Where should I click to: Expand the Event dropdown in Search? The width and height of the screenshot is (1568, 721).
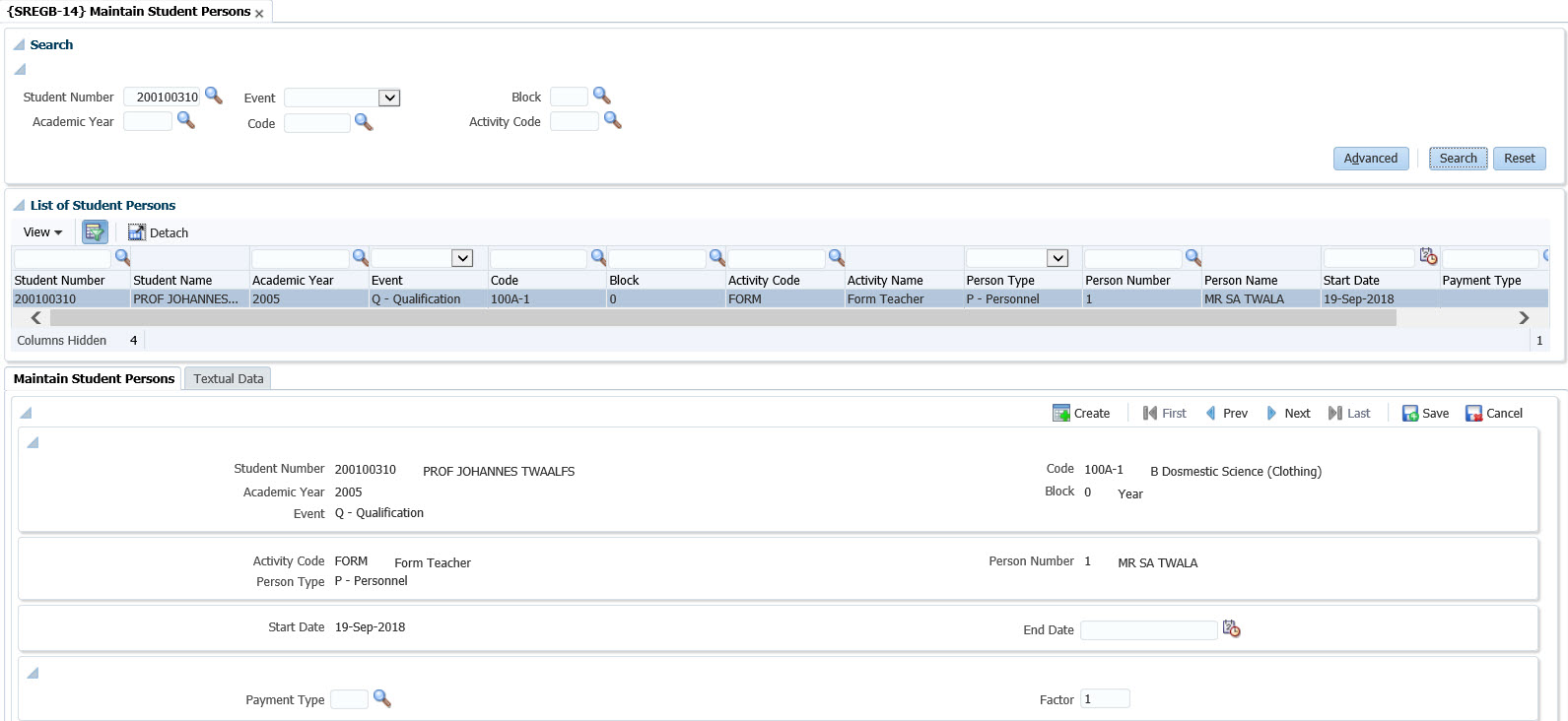pos(389,98)
